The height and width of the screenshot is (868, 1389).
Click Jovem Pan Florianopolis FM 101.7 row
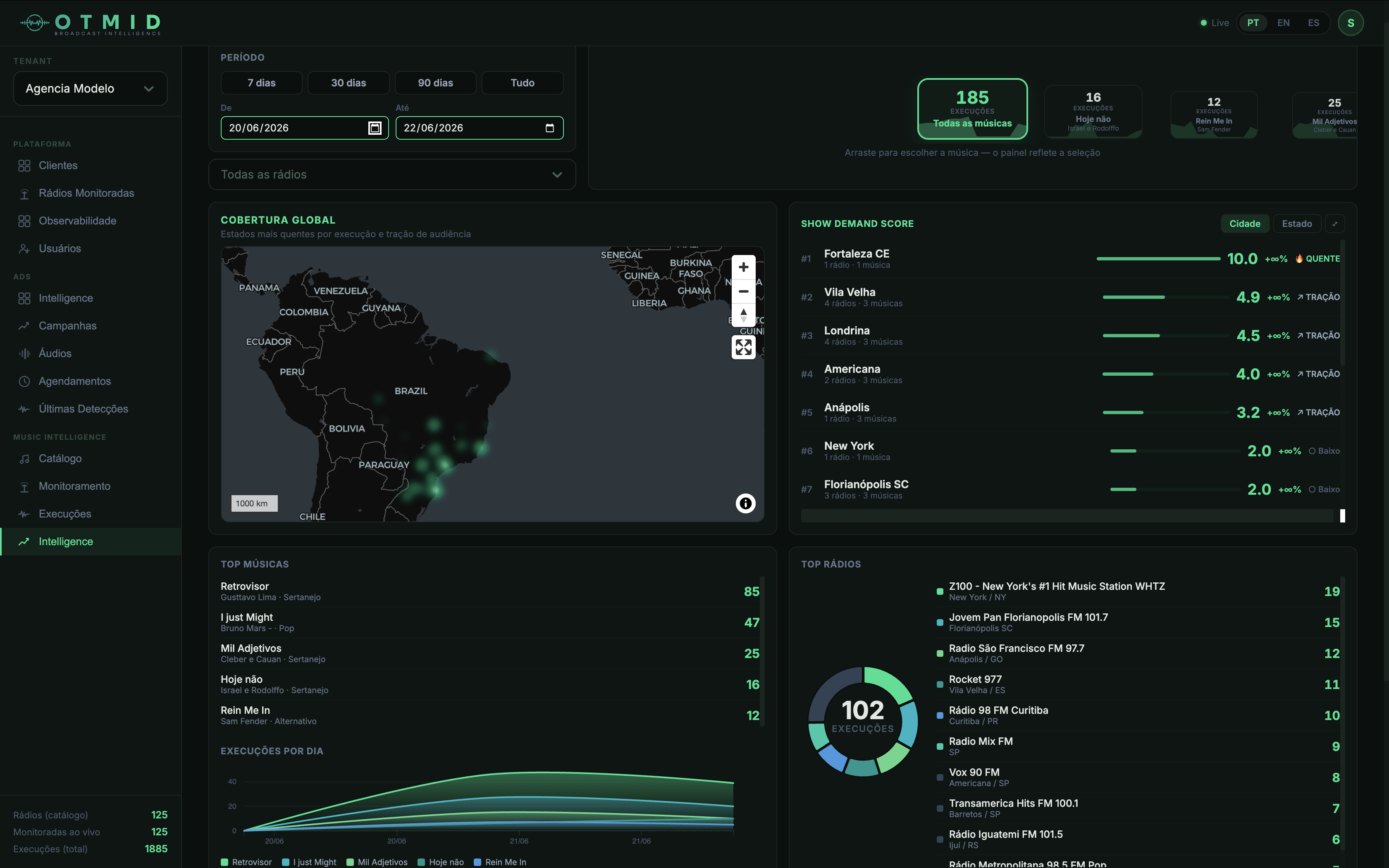(1138, 622)
